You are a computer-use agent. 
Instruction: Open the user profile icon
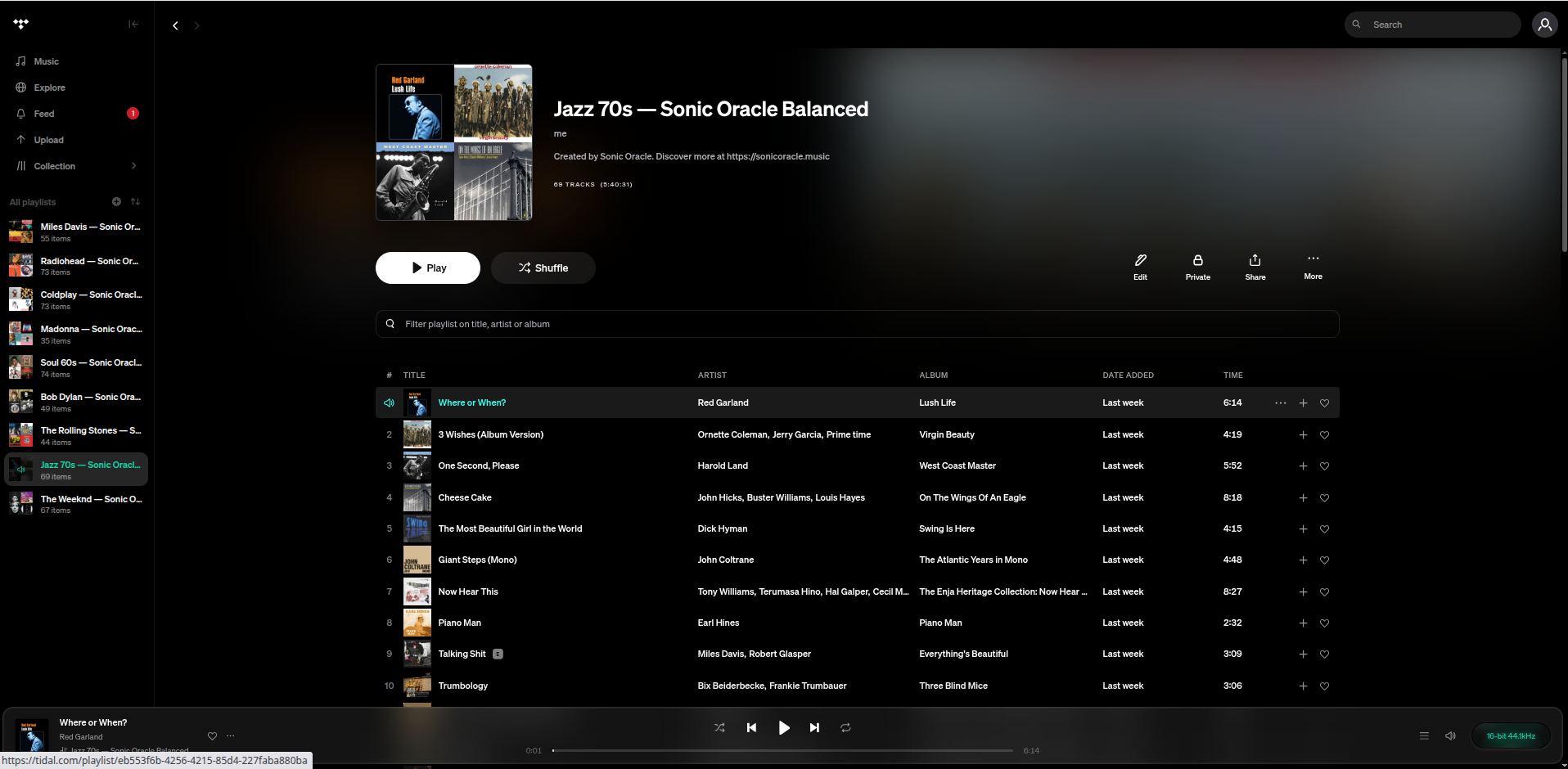(1544, 25)
